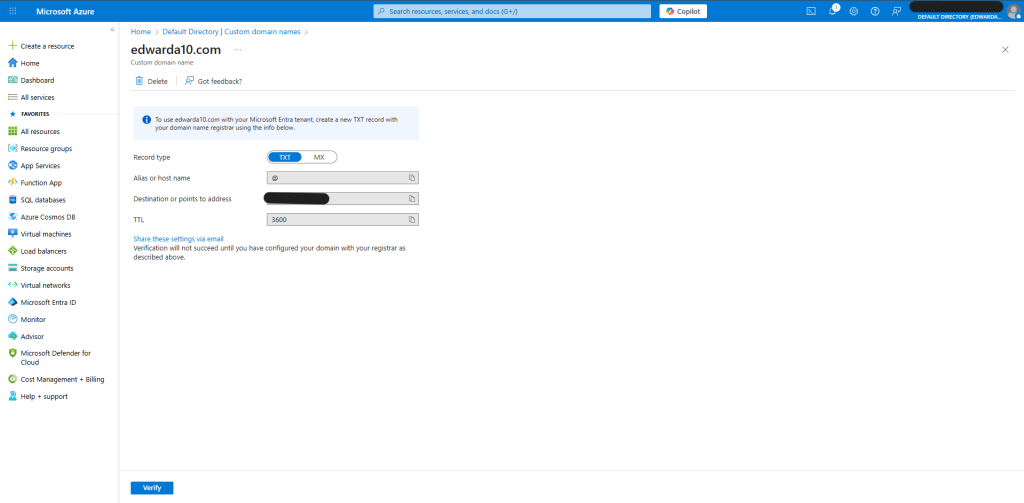The image size is (1024, 503).
Task: Click the Alias or host name field
Action: [x=343, y=178]
